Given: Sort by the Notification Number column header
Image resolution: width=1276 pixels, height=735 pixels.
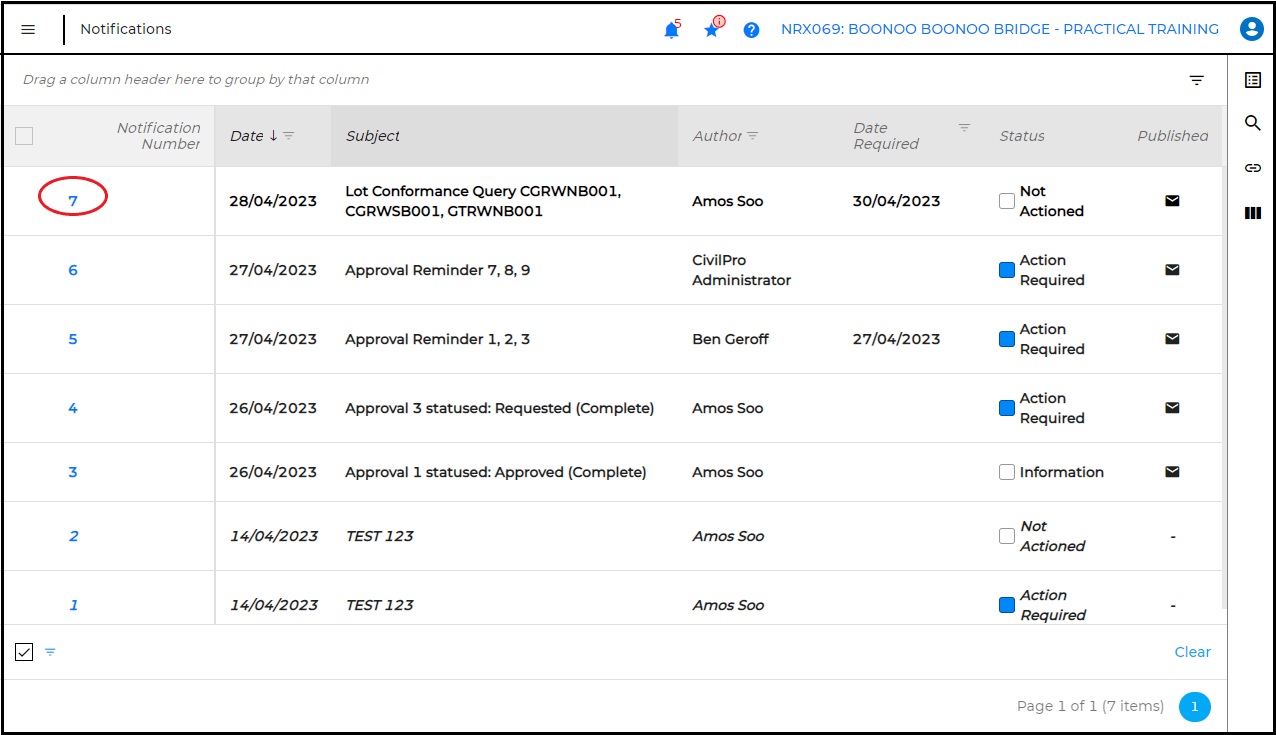Looking at the screenshot, I should [x=158, y=136].
